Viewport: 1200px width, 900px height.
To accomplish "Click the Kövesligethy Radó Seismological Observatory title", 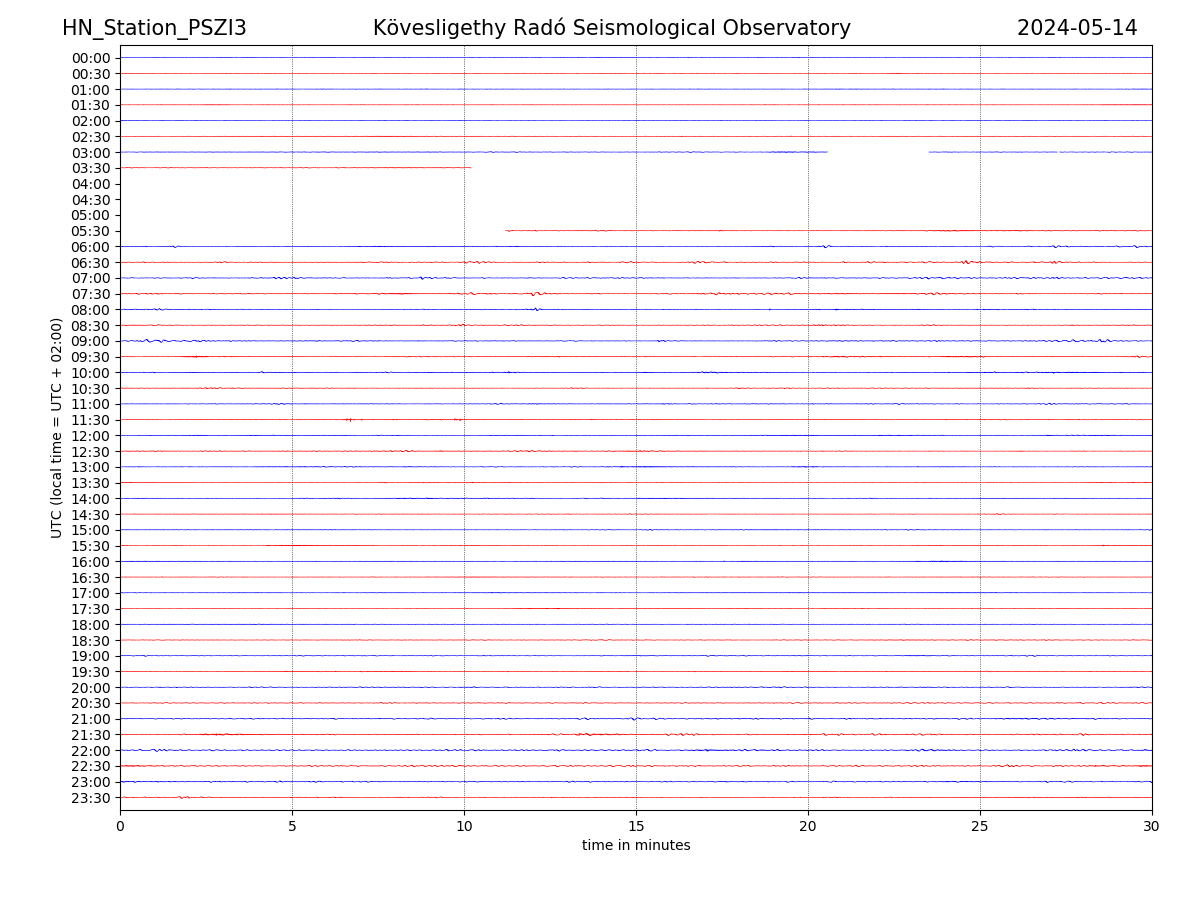I will [611, 28].
